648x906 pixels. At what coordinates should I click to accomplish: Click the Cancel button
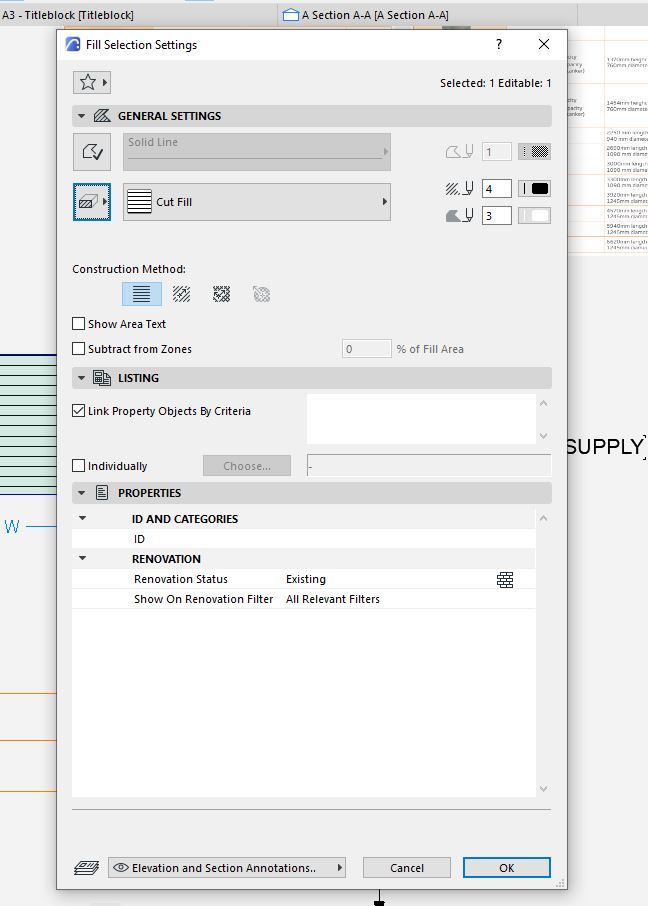point(407,868)
